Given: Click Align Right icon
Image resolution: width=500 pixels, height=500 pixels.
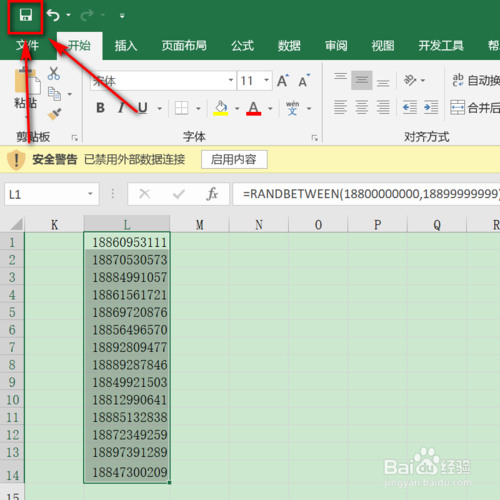Looking at the screenshot, I should [x=383, y=107].
